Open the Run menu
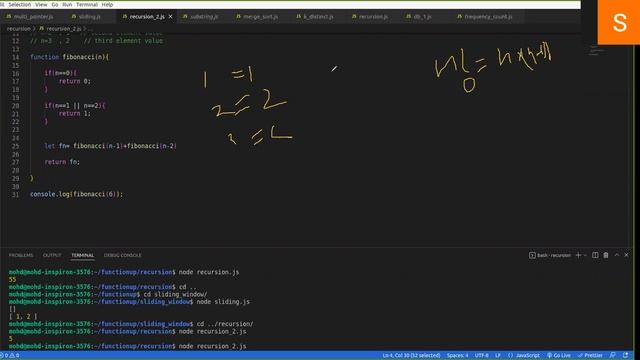The image size is (640, 360). point(67,4)
